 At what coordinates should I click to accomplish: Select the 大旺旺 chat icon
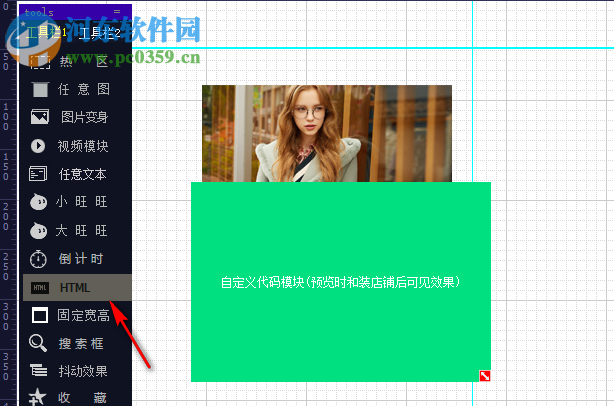(x=38, y=231)
